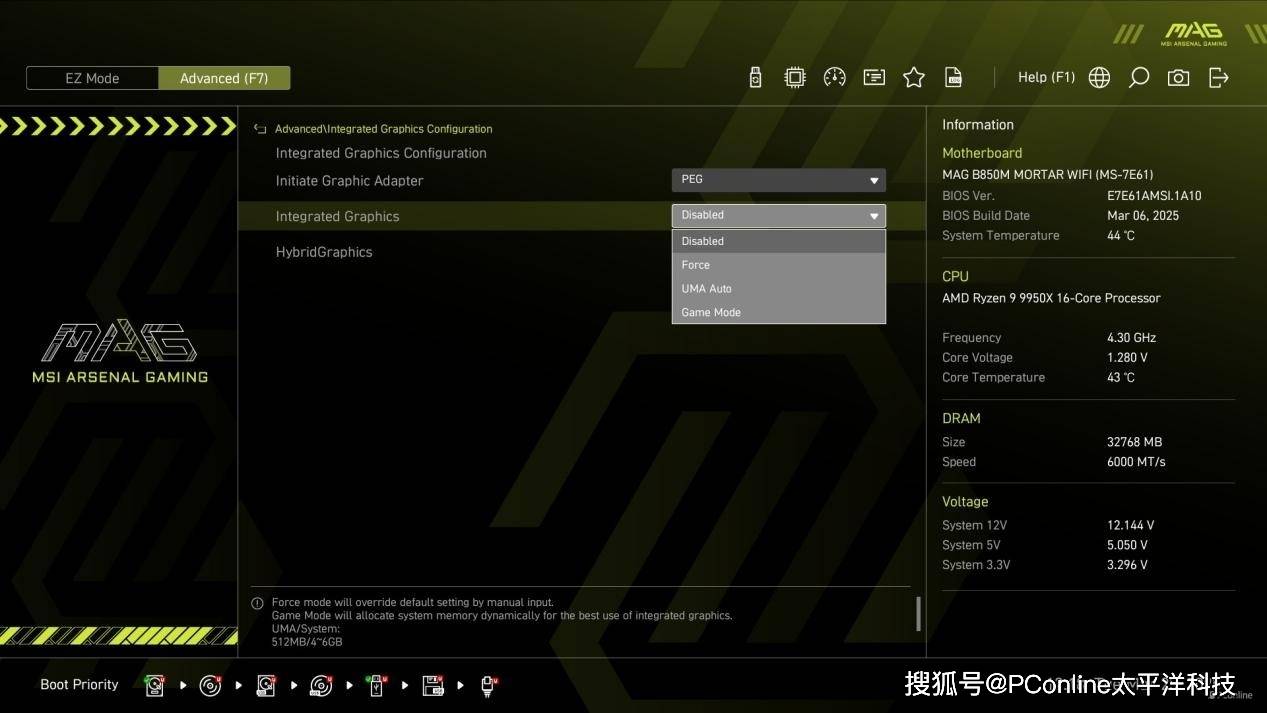The image size is (1267, 713).
Task: Click the Boot Priority label
Action: tap(79, 685)
